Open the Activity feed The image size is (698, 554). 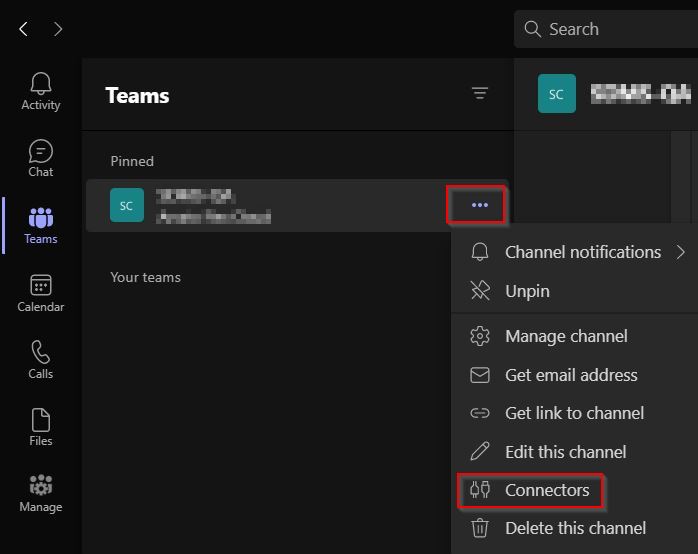pyautogui.click(x=41, y=92)
